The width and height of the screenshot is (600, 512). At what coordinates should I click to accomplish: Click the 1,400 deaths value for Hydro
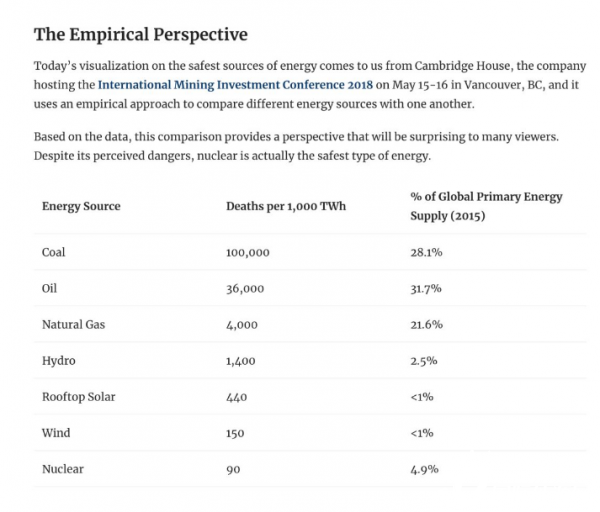[x=242, y=361]
